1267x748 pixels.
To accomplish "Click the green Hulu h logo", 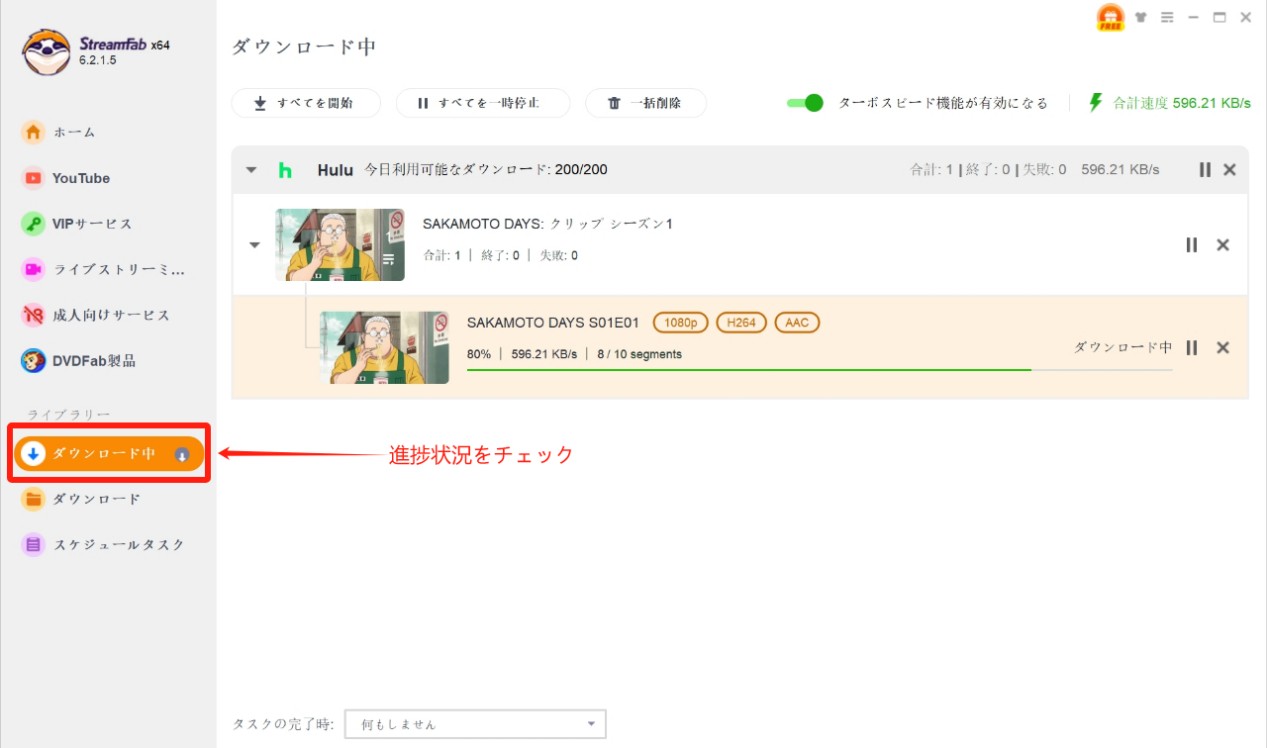I will (x=285, y=170).
